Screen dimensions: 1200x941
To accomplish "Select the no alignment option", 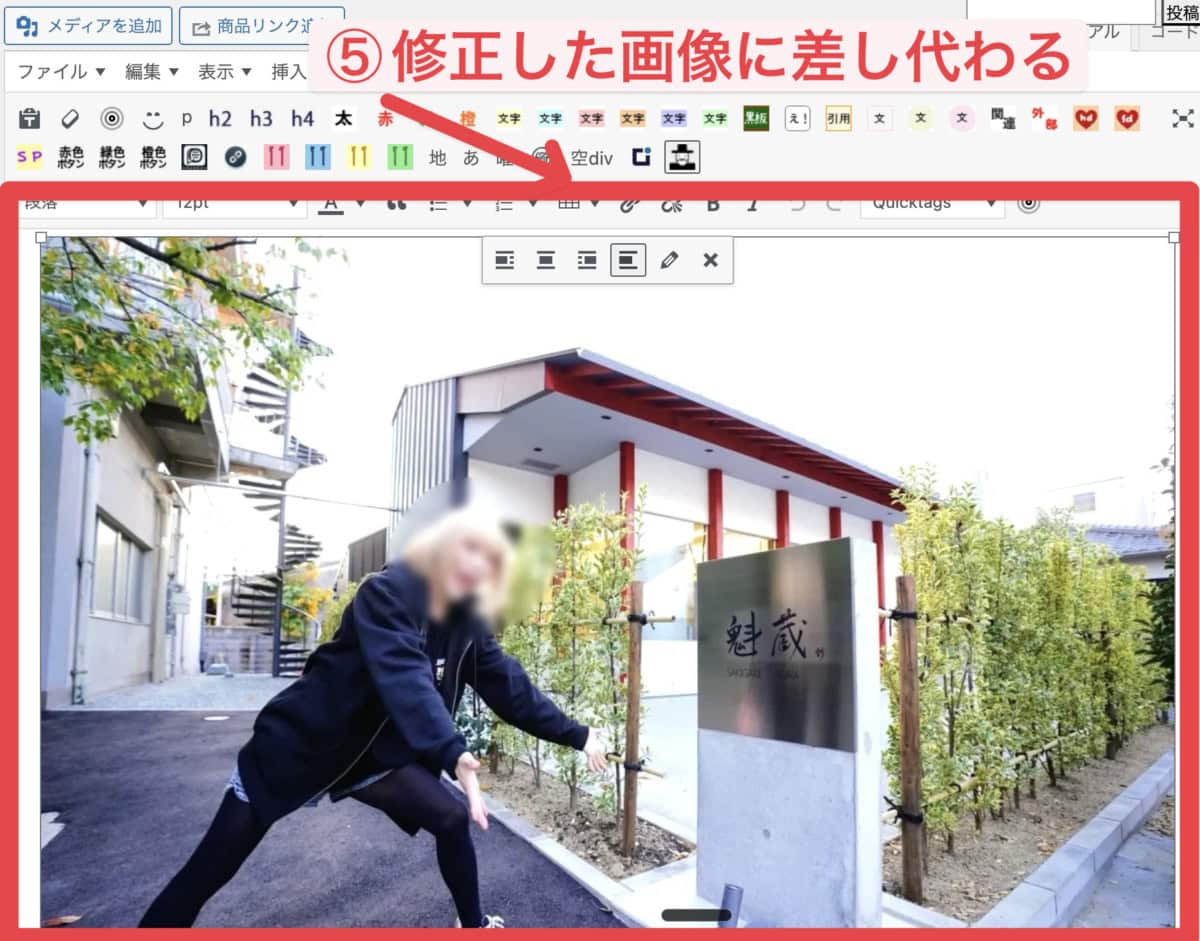I will [628, 260].
